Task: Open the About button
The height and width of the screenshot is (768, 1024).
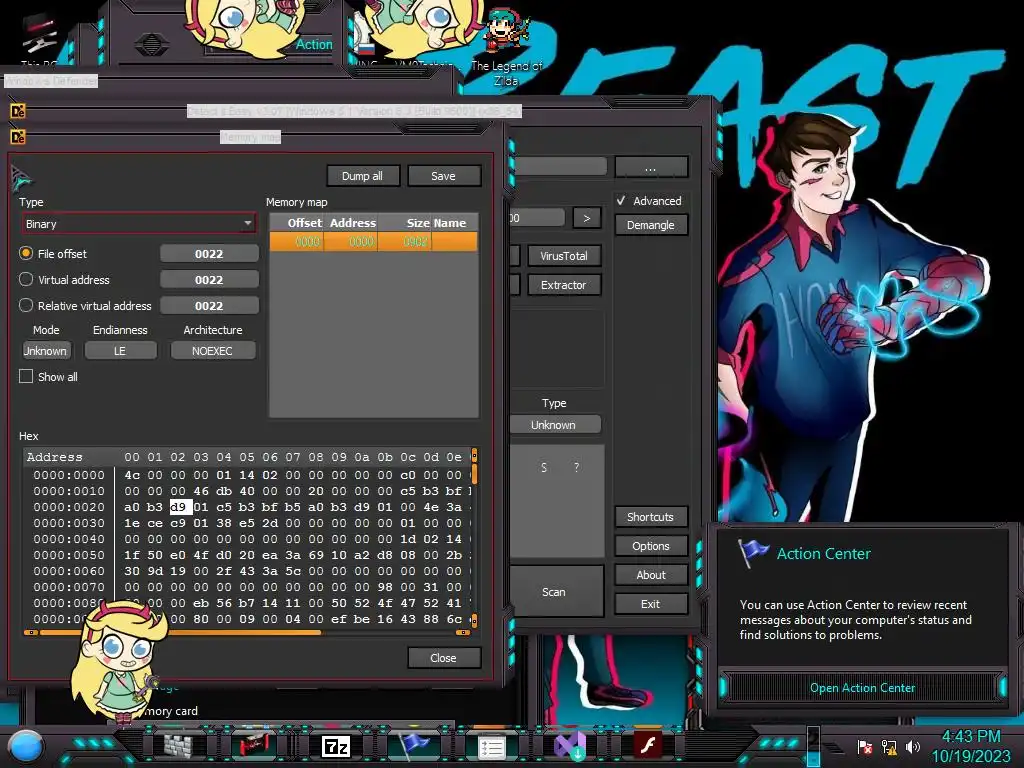Action: tap(650, 575)
